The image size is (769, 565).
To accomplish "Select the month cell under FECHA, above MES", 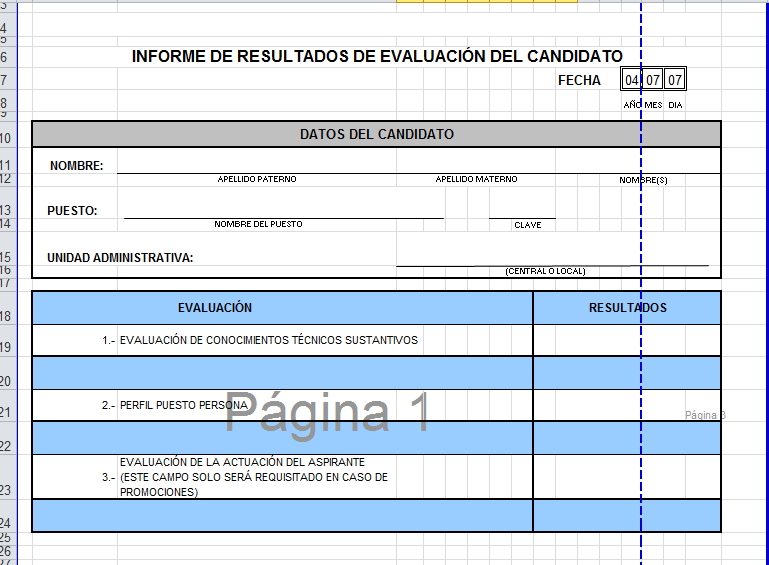I will (x=653, y=79).
